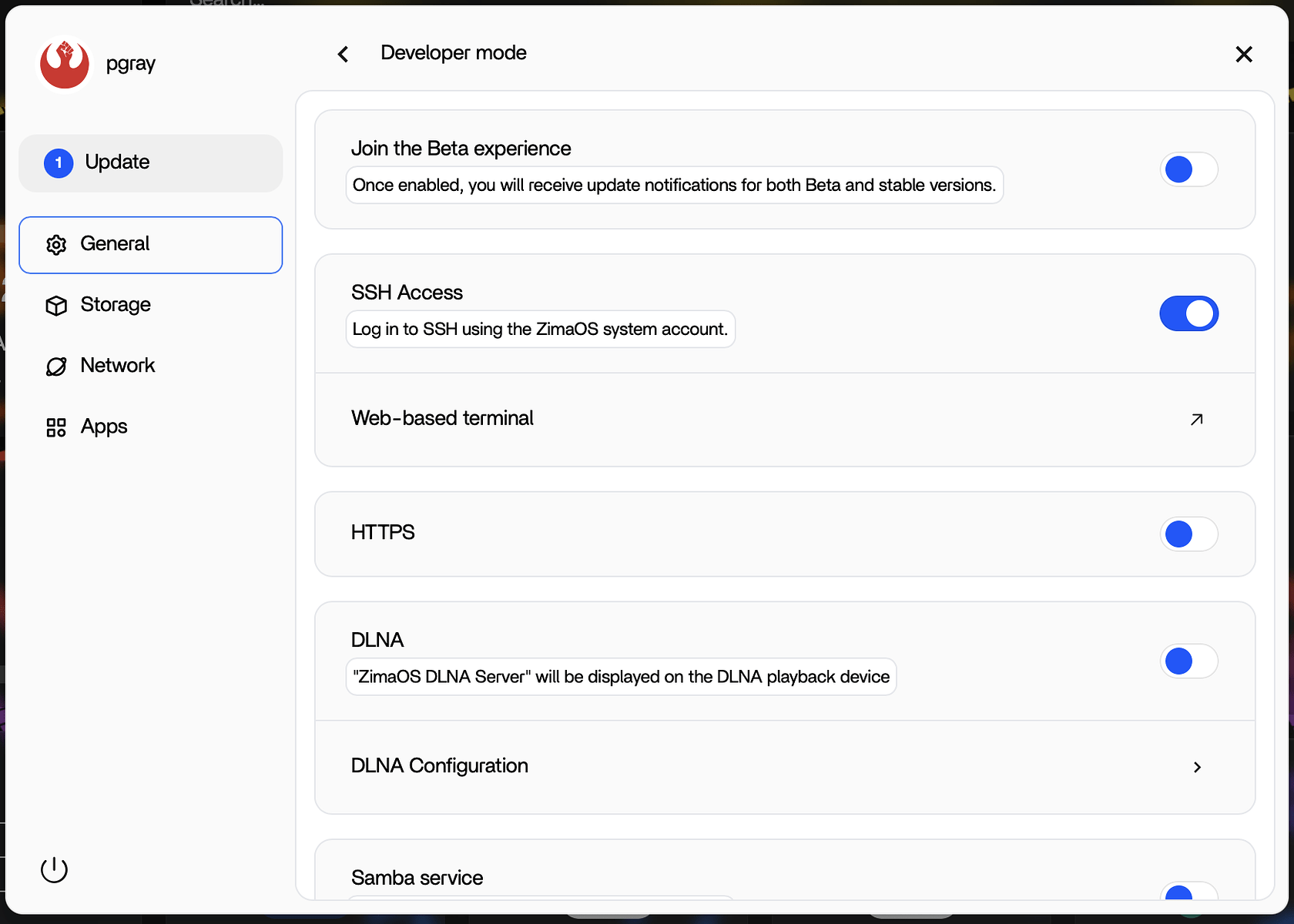The height and width of the screenshot is (924, 1294).
Task: Close the settings dialog
Action: (x=1243, y=54)
